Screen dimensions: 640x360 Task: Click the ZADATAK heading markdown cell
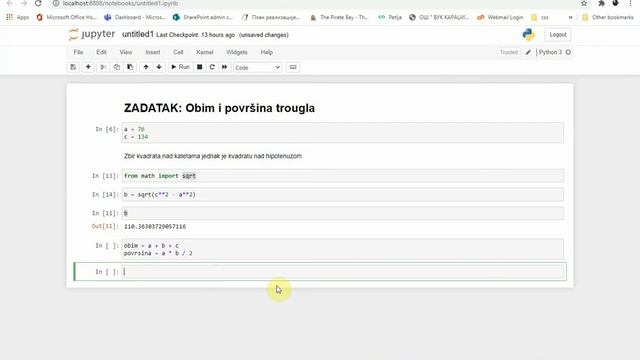219,108
